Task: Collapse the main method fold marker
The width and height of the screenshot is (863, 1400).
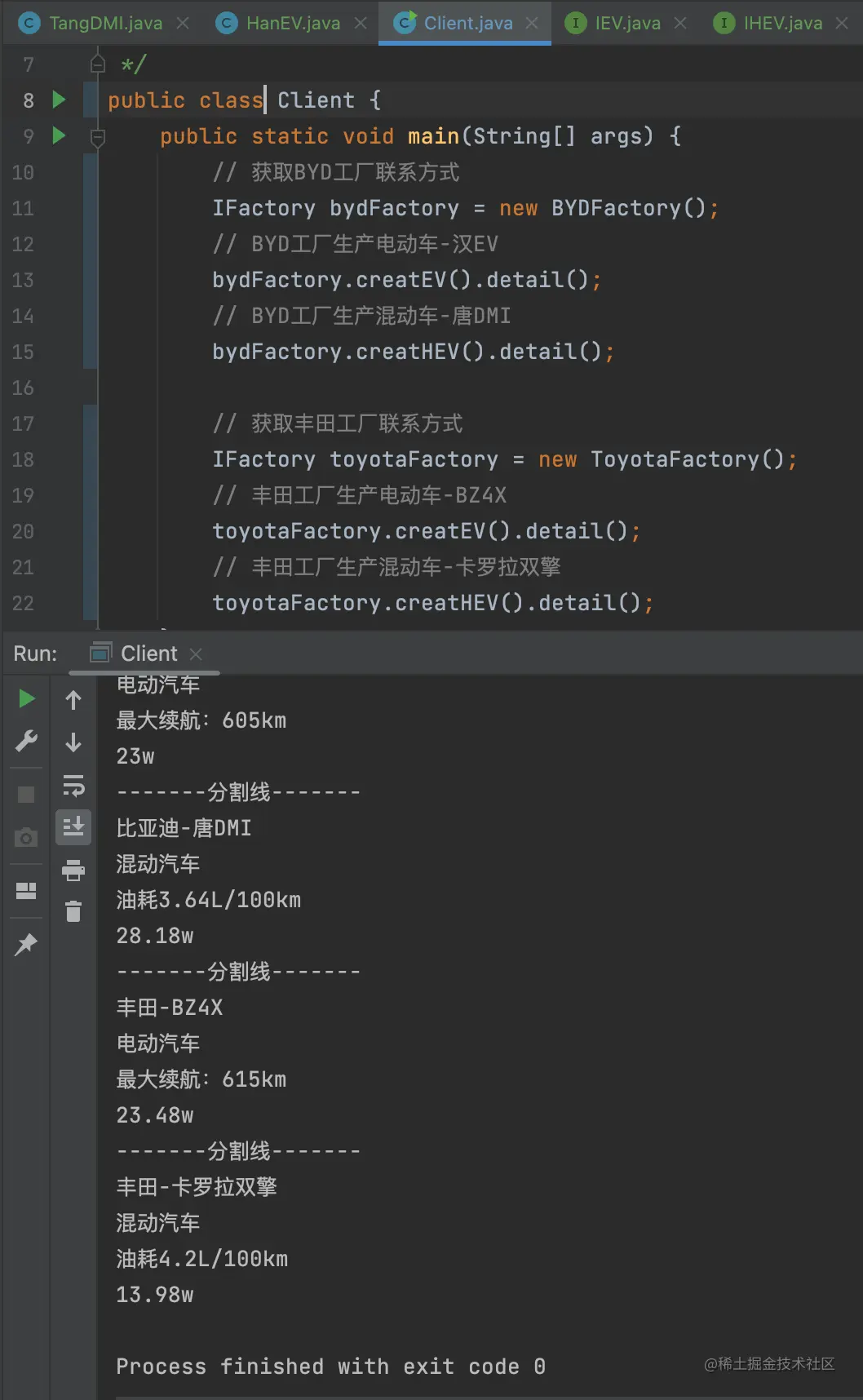Action: (98, 137)
